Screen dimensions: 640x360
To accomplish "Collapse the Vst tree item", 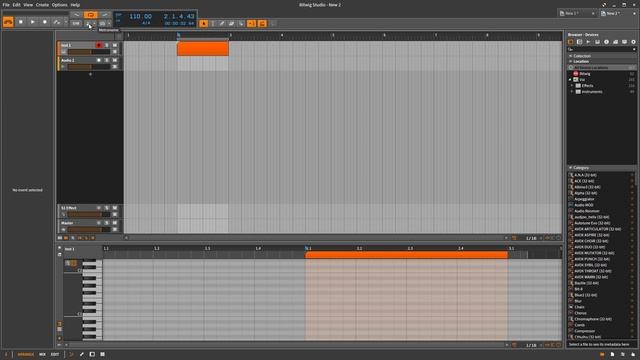I will coord(570,80).
